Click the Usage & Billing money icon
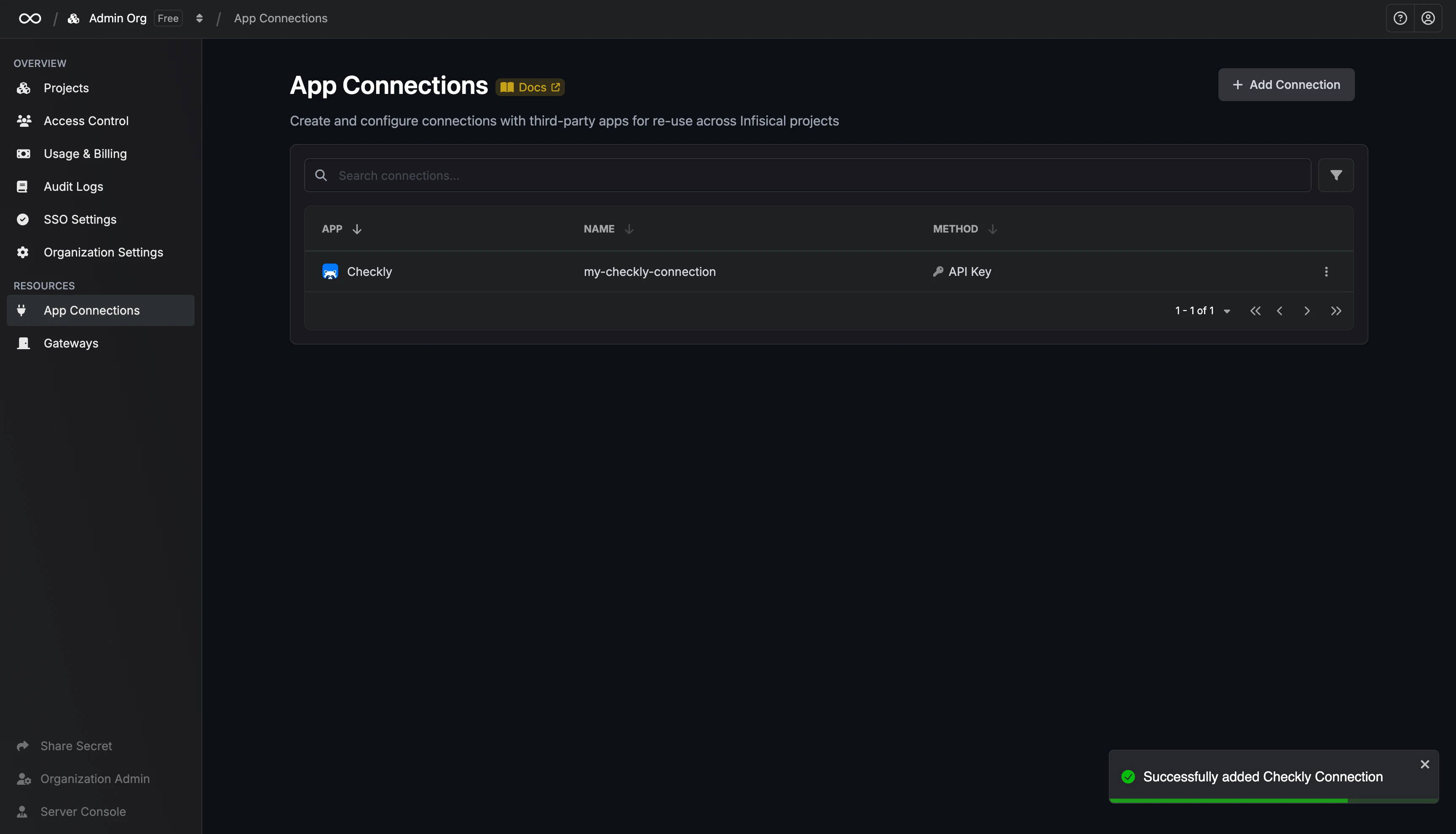Viewport: 1456px width, 834px height. click(x=24, y=153)
